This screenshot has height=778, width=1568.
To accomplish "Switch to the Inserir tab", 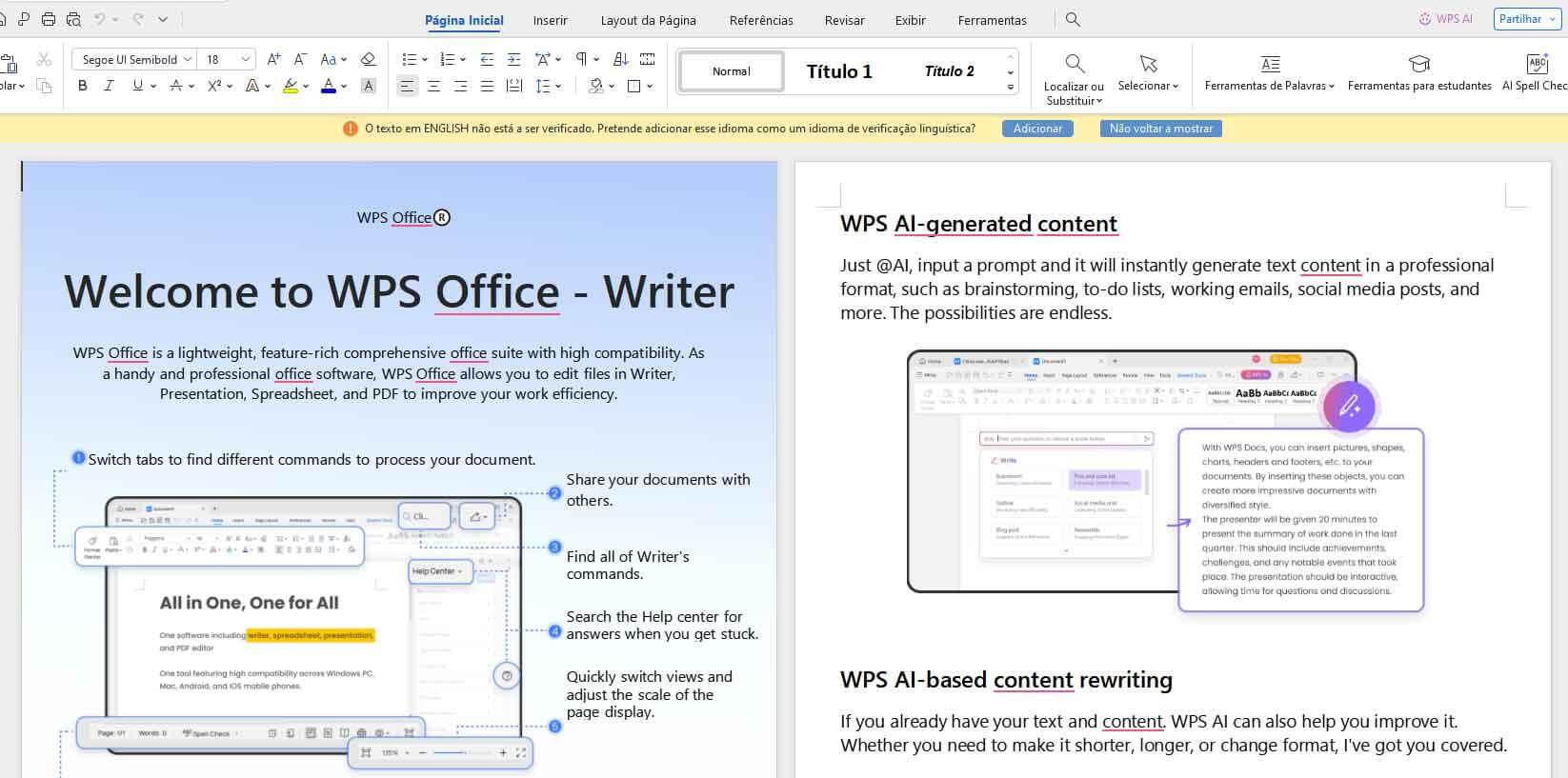I will 550,20.
